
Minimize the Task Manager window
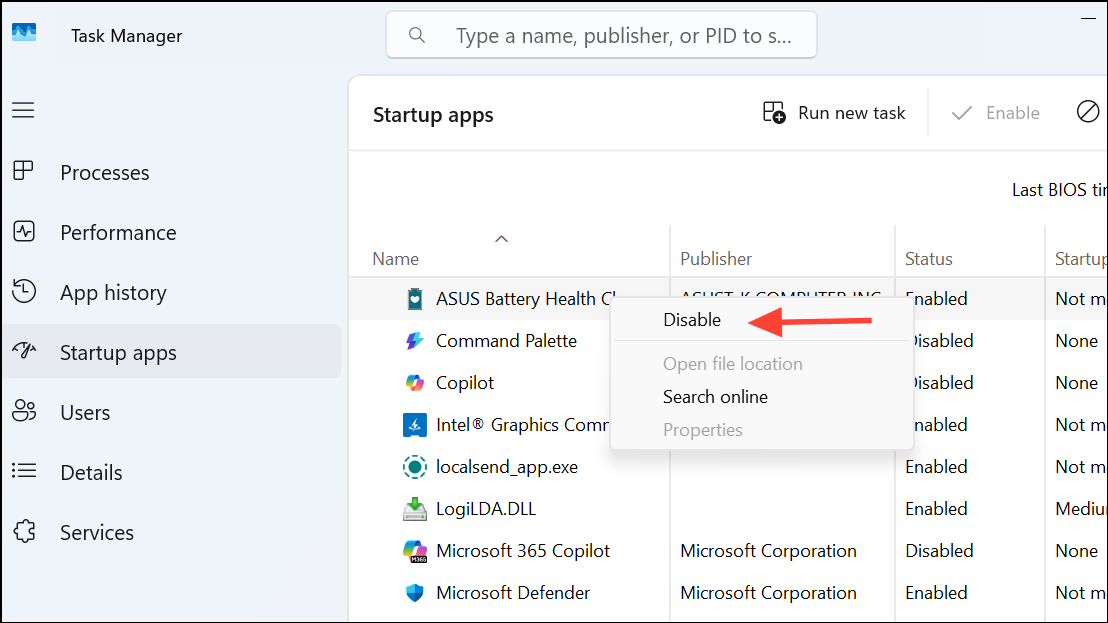point(1089,17)
